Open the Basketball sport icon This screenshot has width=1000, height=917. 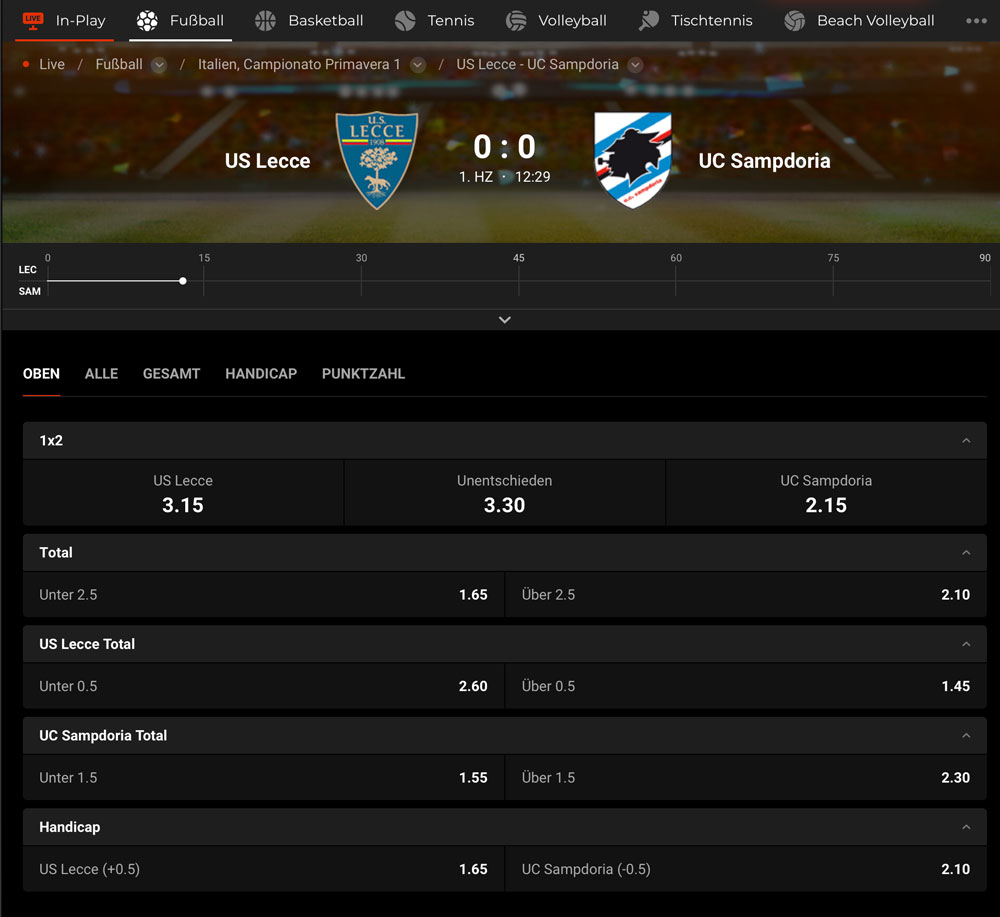coord(265,20)
